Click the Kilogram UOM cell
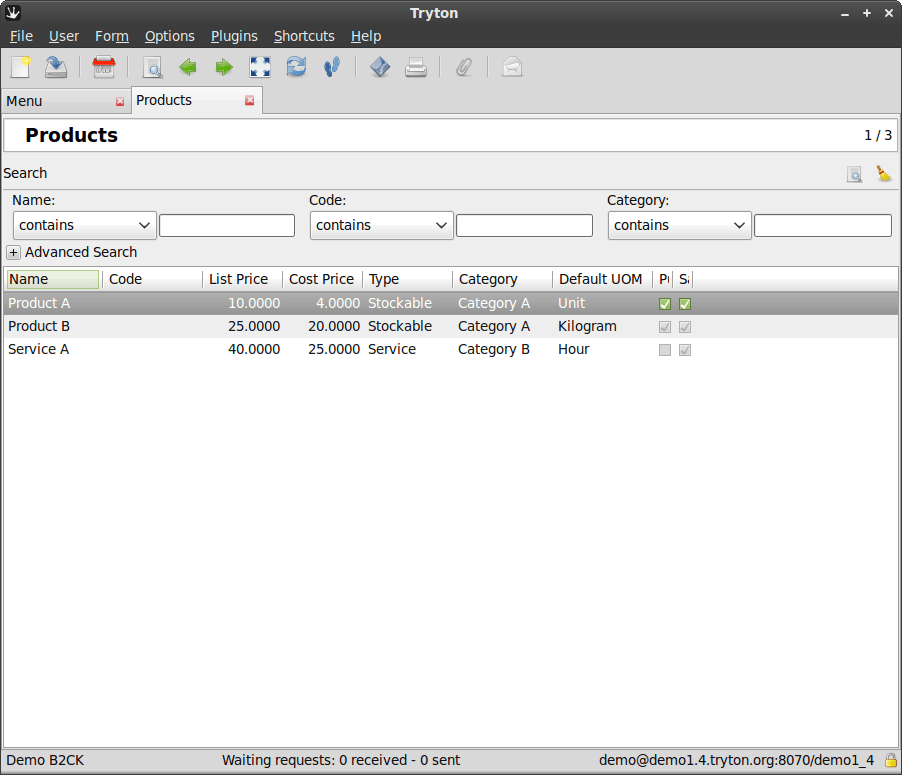The height and width of the screenshot is (775, 902). coord(587,326)
